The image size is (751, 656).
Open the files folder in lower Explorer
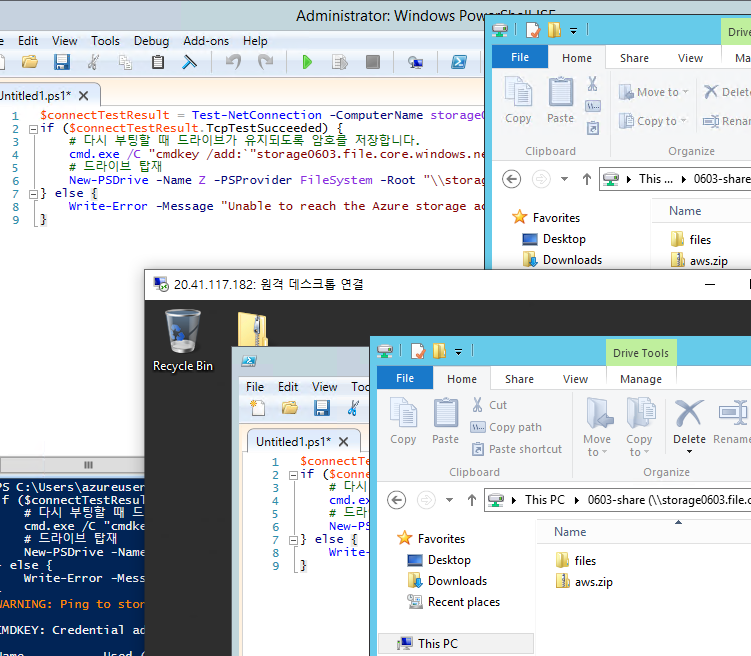[576, 560]
